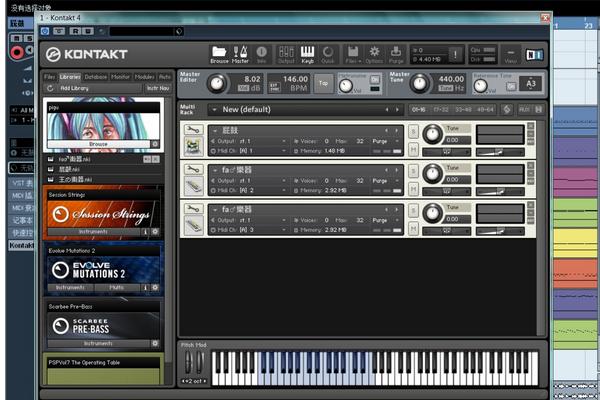Click the pitch wheel beside the keyboard

click(188, 362)
